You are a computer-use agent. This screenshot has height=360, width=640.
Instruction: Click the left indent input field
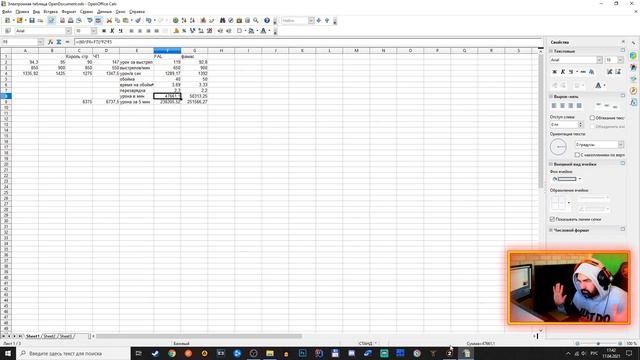point(564,124)
